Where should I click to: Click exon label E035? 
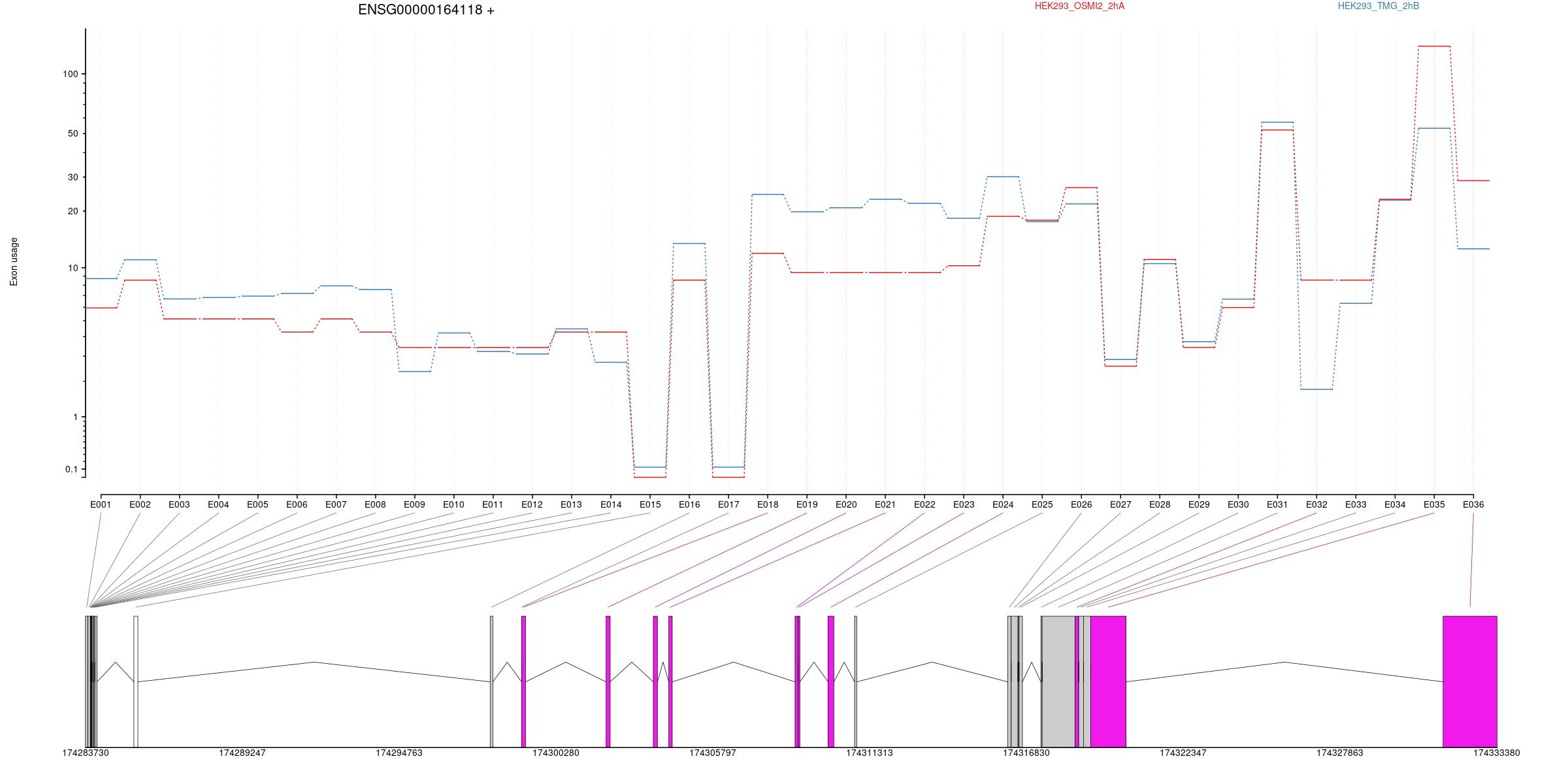1434,504
